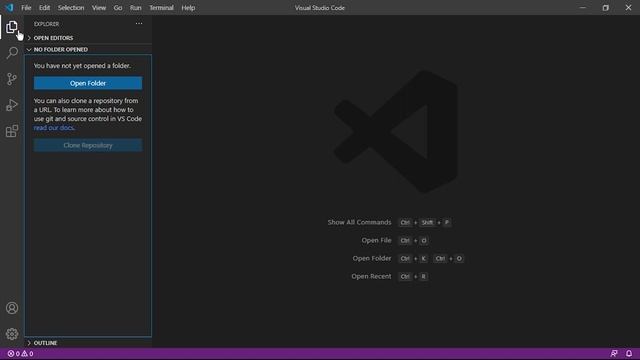Open the Search view icon

coord(12,53)
